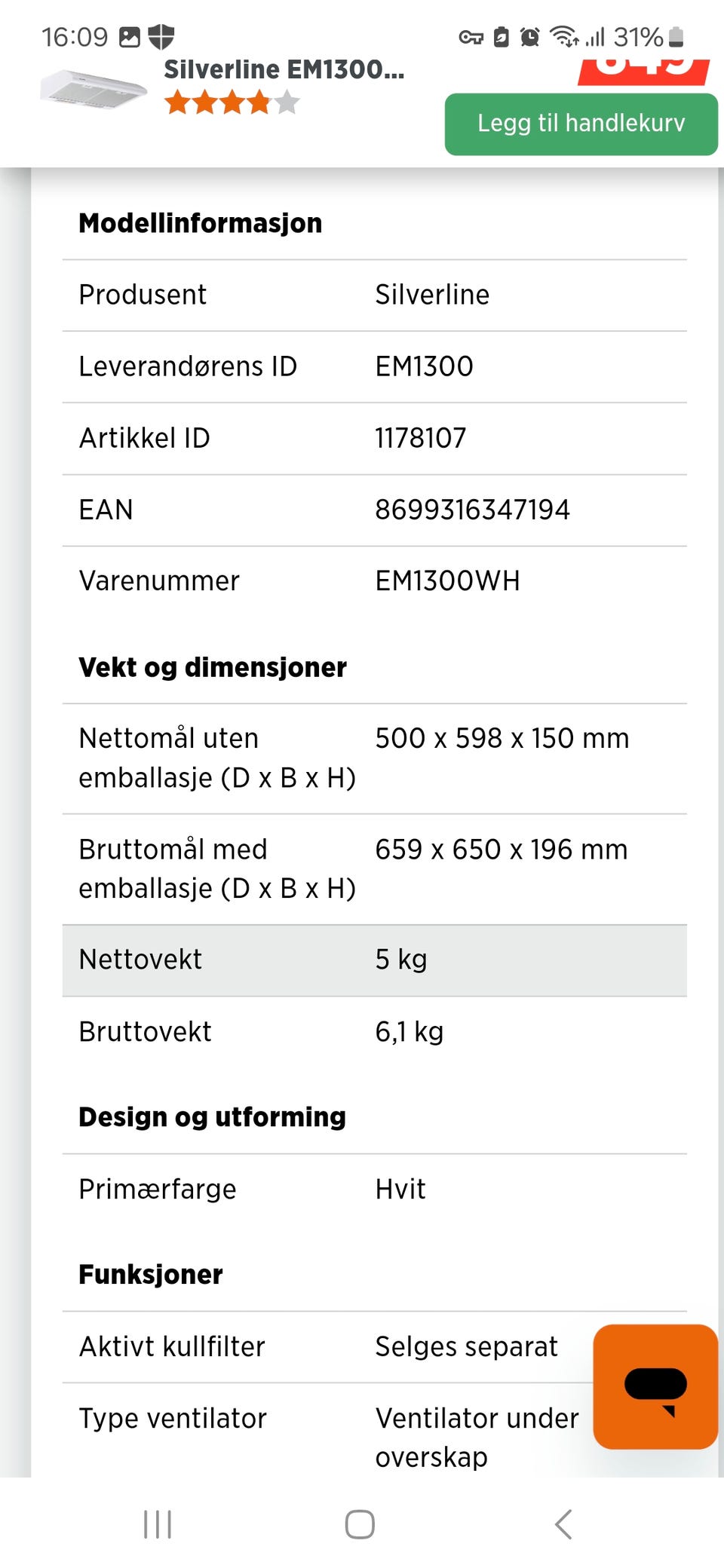The height and width of the screenshot is (1568, 724).
Task: Tap the battery indicator icon
Action: (x=676, y=36)
